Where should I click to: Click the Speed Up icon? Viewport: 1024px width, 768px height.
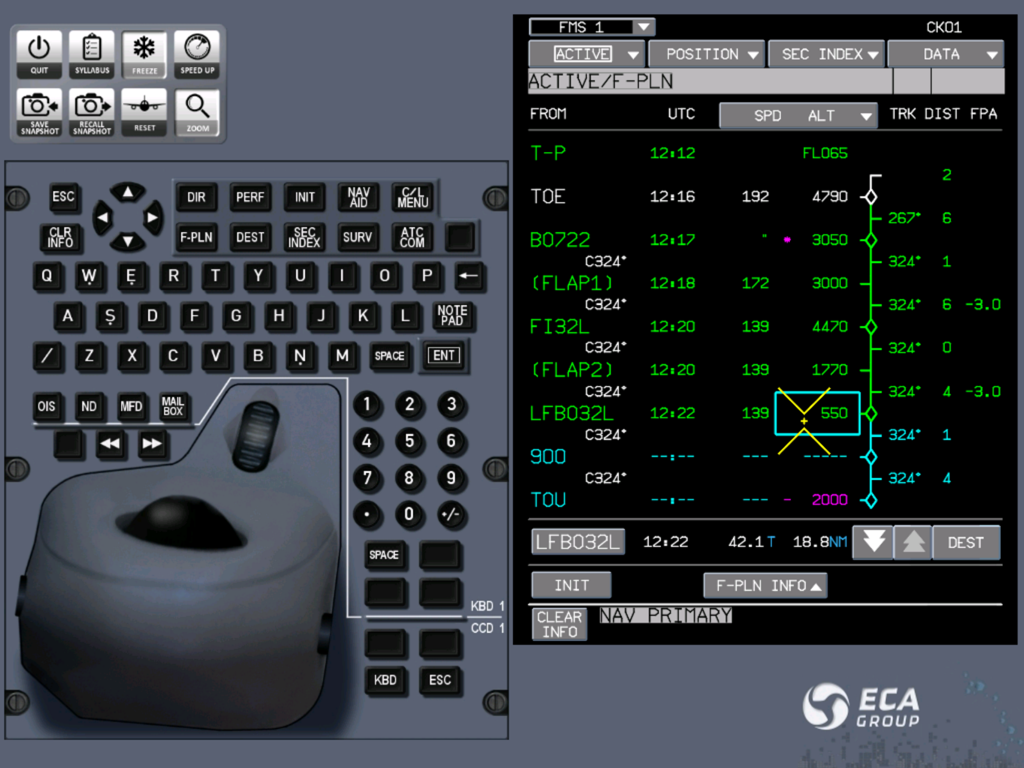[x=197, y=54]
